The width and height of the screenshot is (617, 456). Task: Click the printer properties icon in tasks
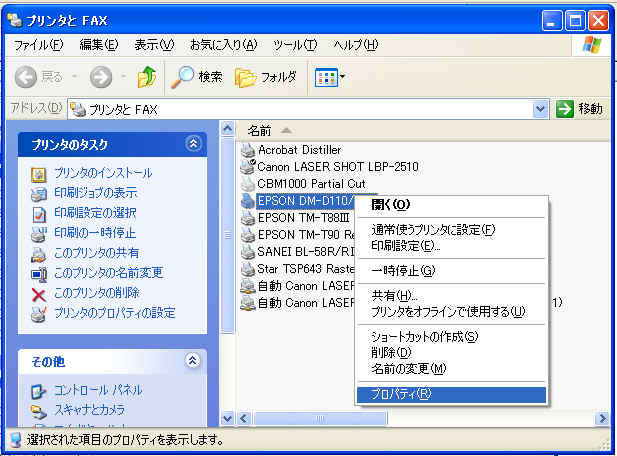tap(39, 314)
